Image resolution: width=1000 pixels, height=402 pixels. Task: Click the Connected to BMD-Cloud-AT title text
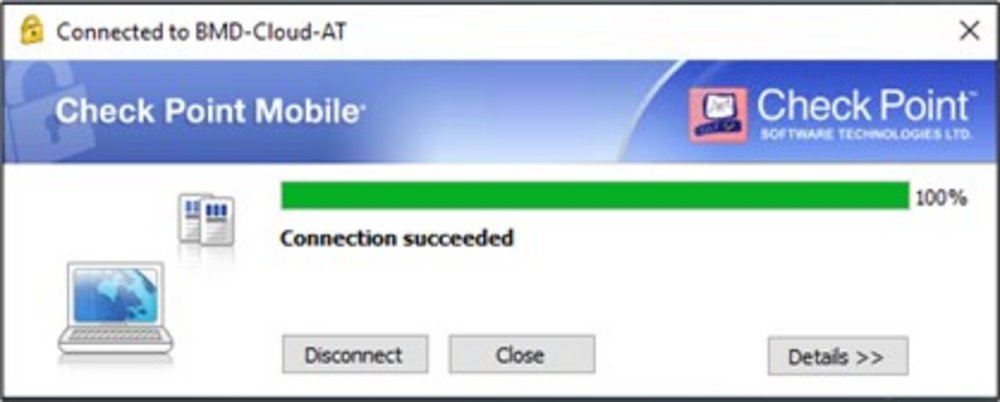click(x=202, y=31)
